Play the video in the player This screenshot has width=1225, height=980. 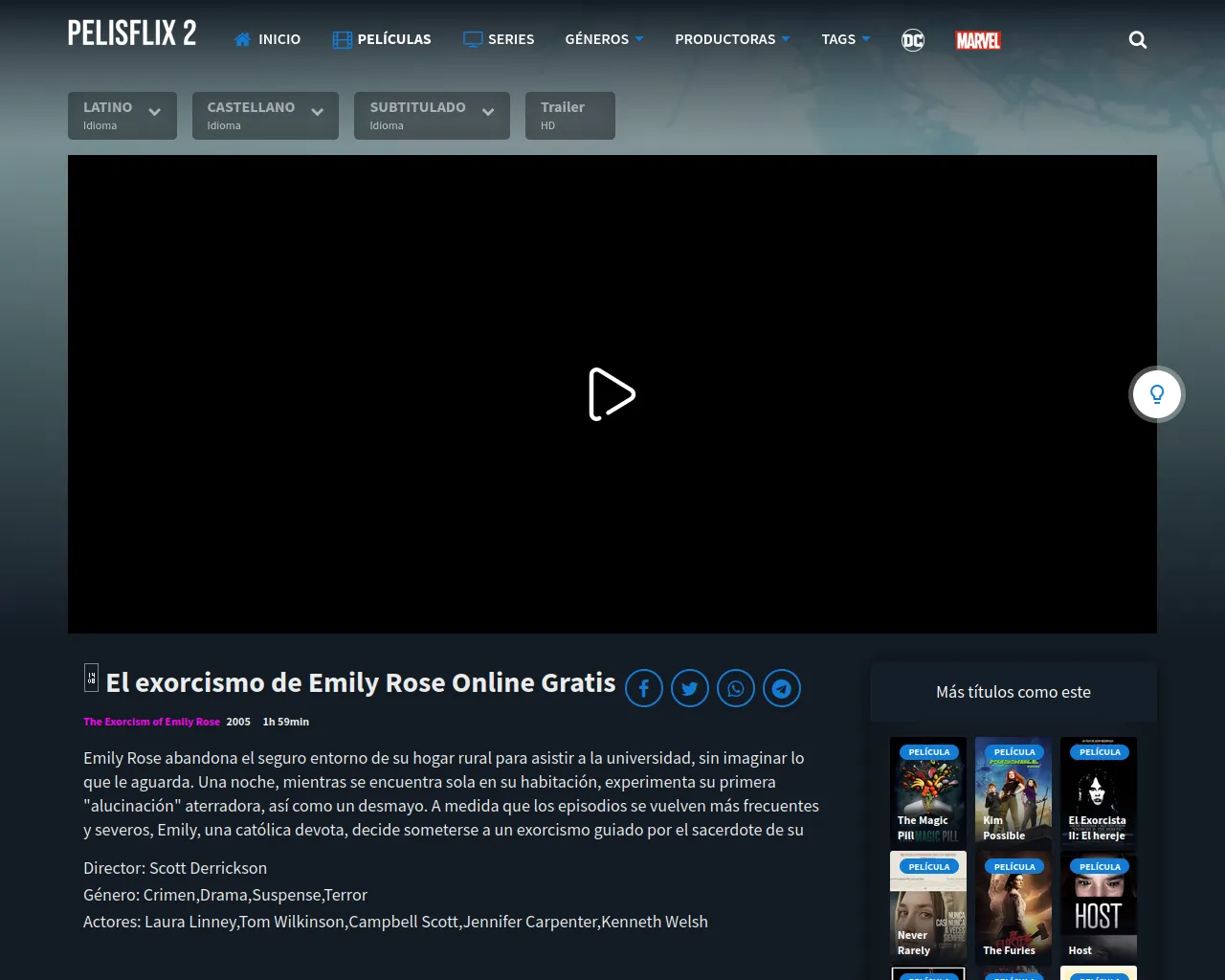coord(612,394)
